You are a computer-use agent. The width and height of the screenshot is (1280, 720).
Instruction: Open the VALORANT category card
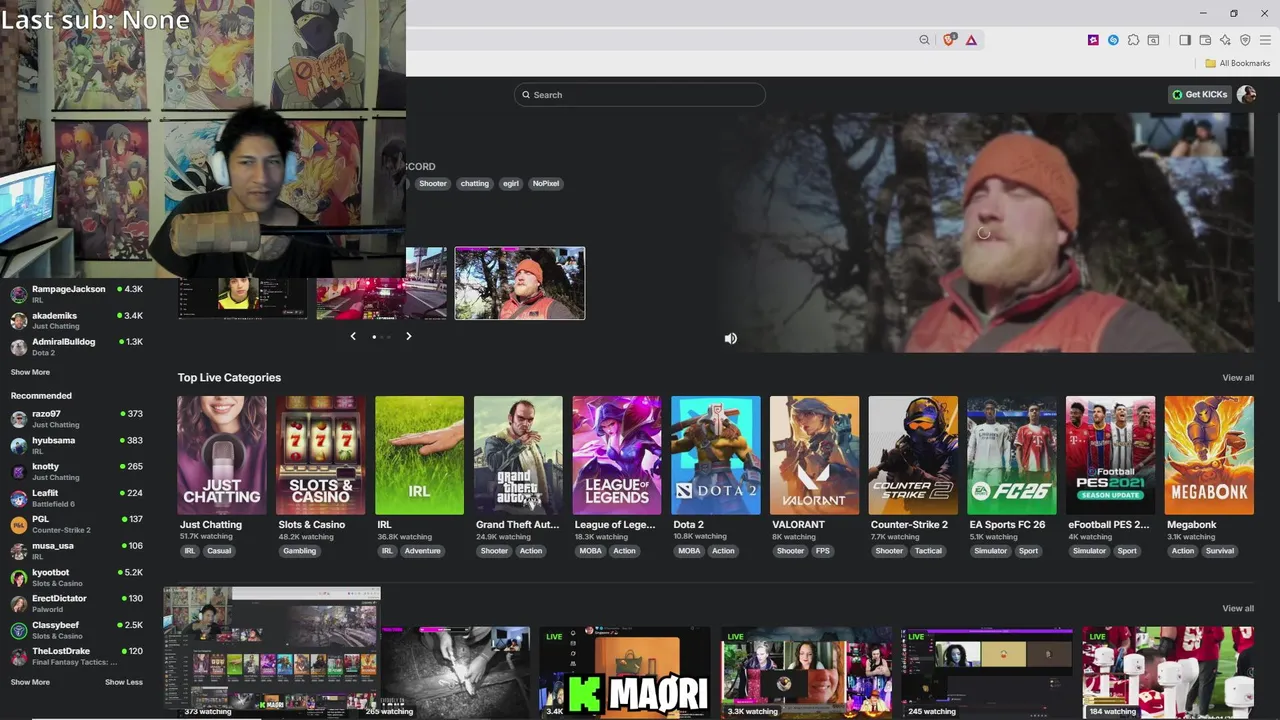point(815,455)
